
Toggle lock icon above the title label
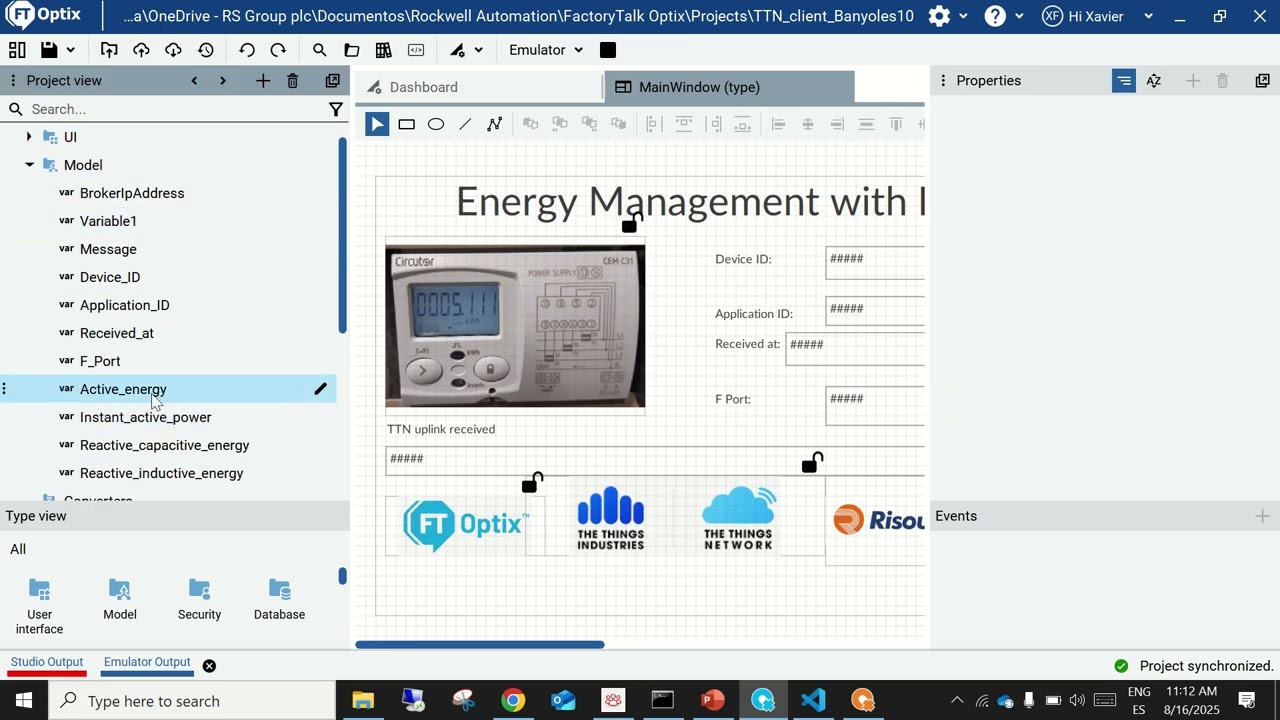(631, 222)
